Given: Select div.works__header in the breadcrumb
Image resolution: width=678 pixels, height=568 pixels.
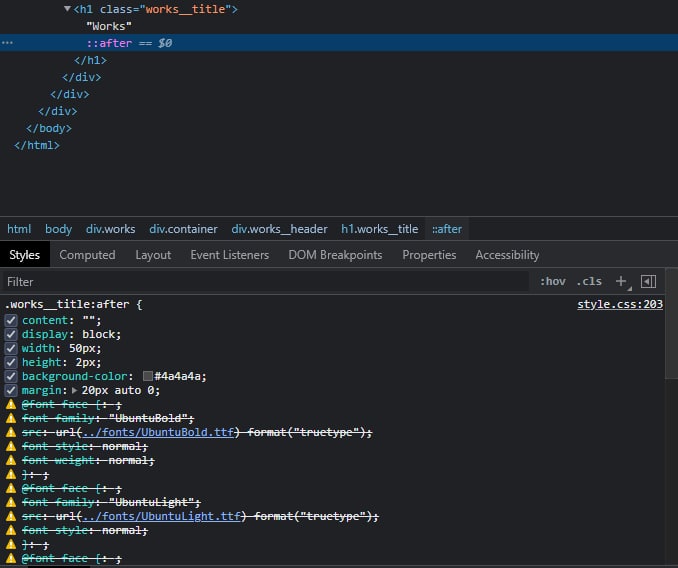Looking at the screenshot, I should click(x=279, y=229).
